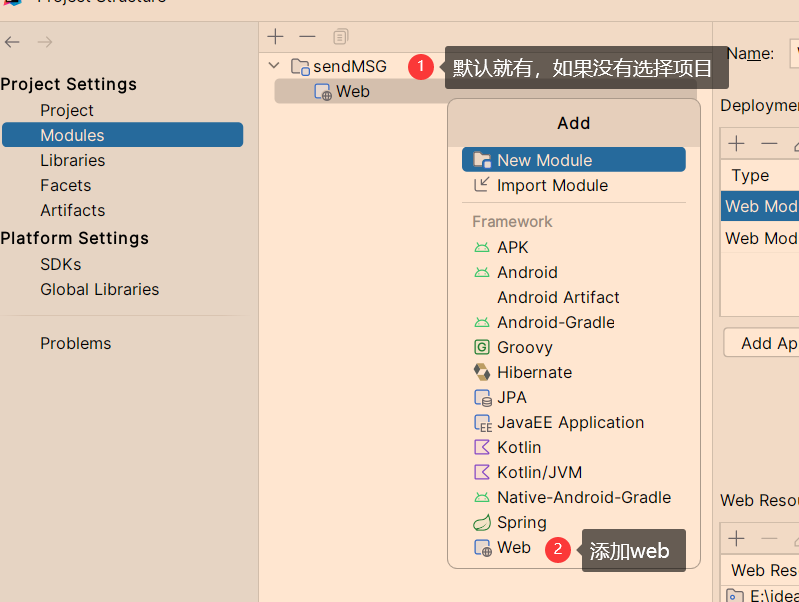Open Artifacts settings section

tap(72, 210)
